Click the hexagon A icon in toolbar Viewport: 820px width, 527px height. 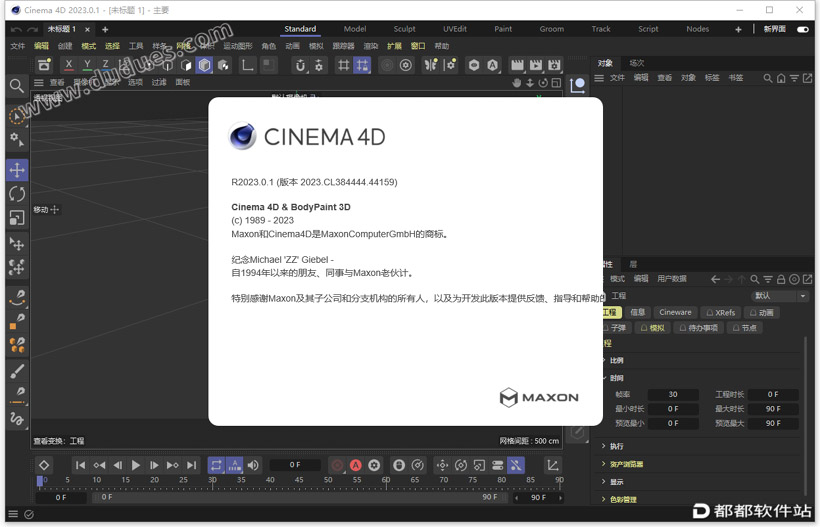[493, 65]
